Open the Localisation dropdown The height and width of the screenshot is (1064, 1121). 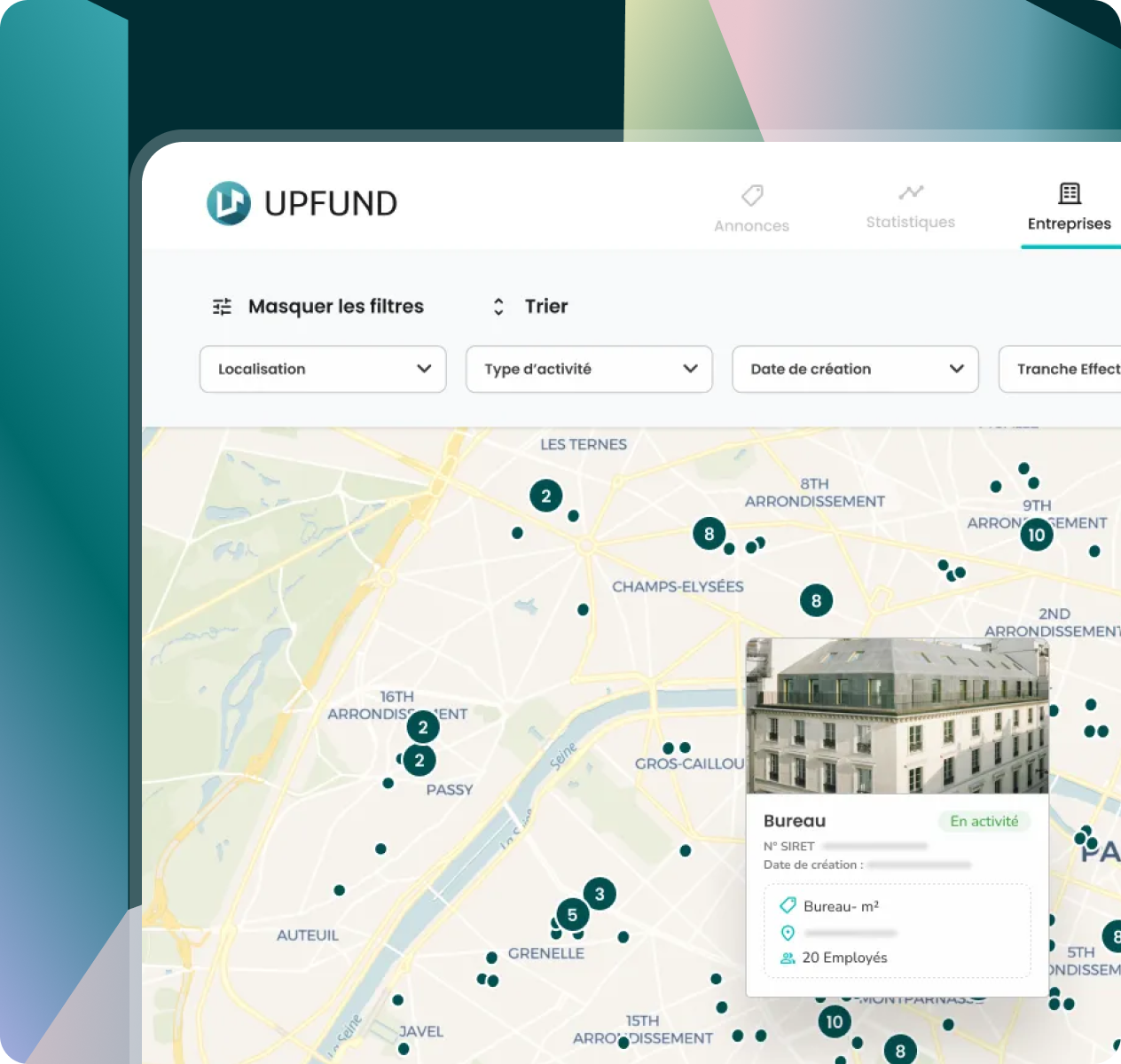point(323,369)
